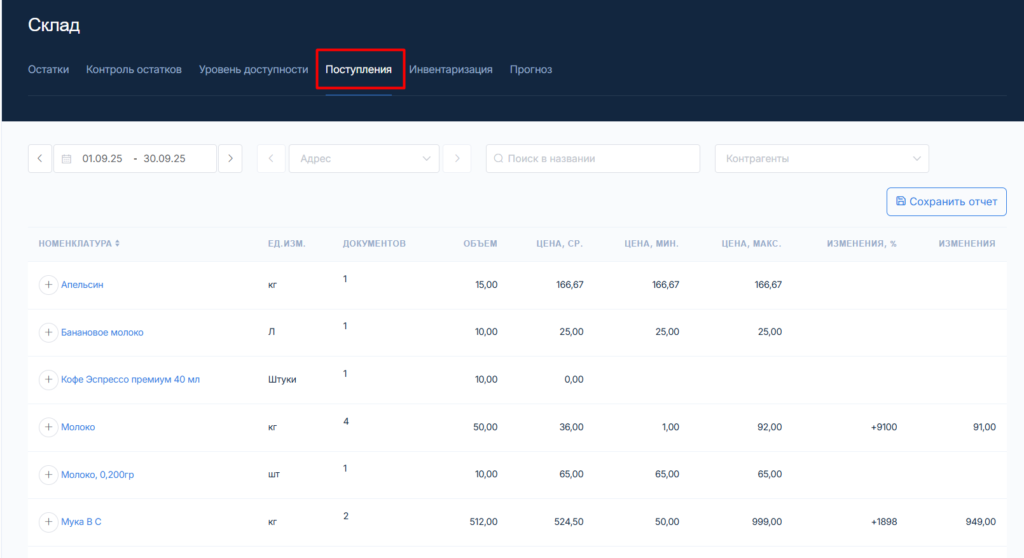Click the calendar icon in date range
1024x558 pixels.
tap(67, 159)
